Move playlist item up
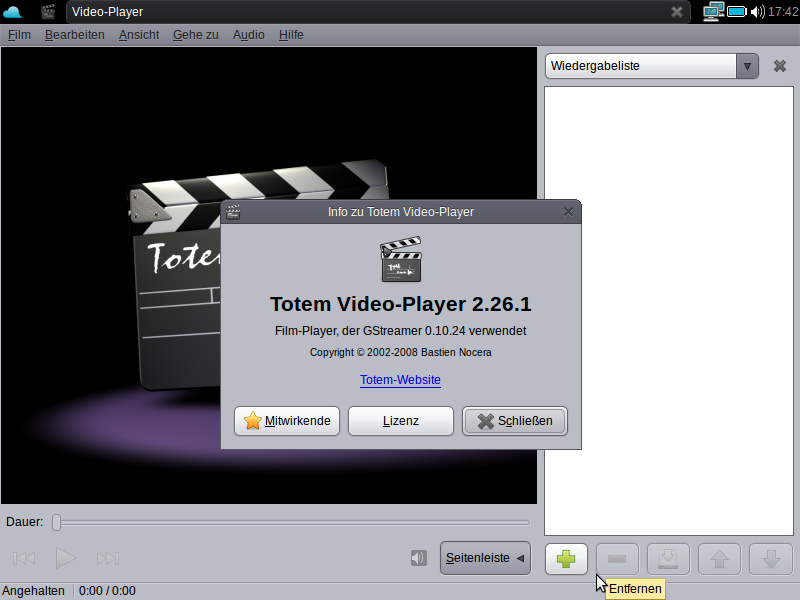Image resolution: width=800 pixels, height=600 pixels. [x=719, y=559]
